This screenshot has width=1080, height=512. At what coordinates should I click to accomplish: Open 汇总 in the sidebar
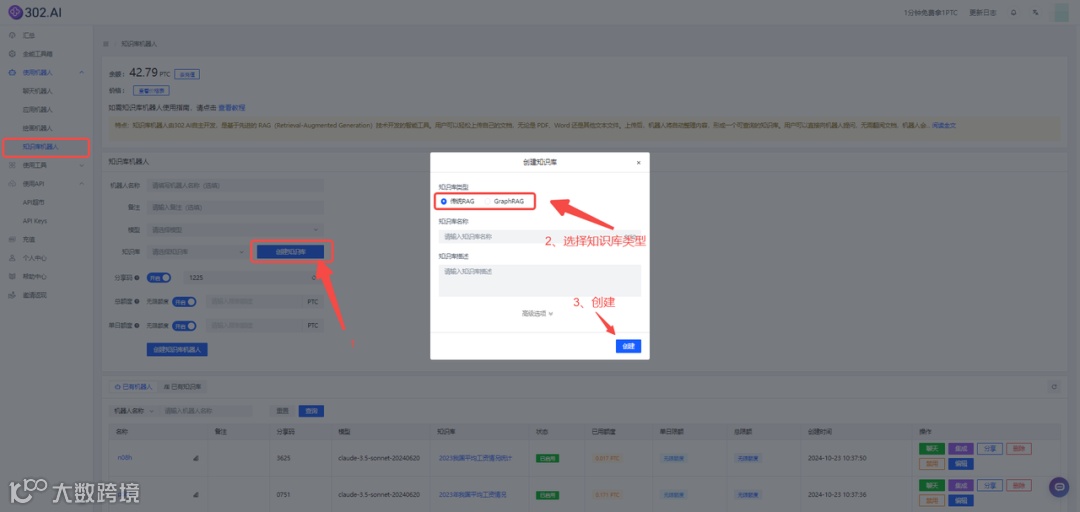pos(29,34)
